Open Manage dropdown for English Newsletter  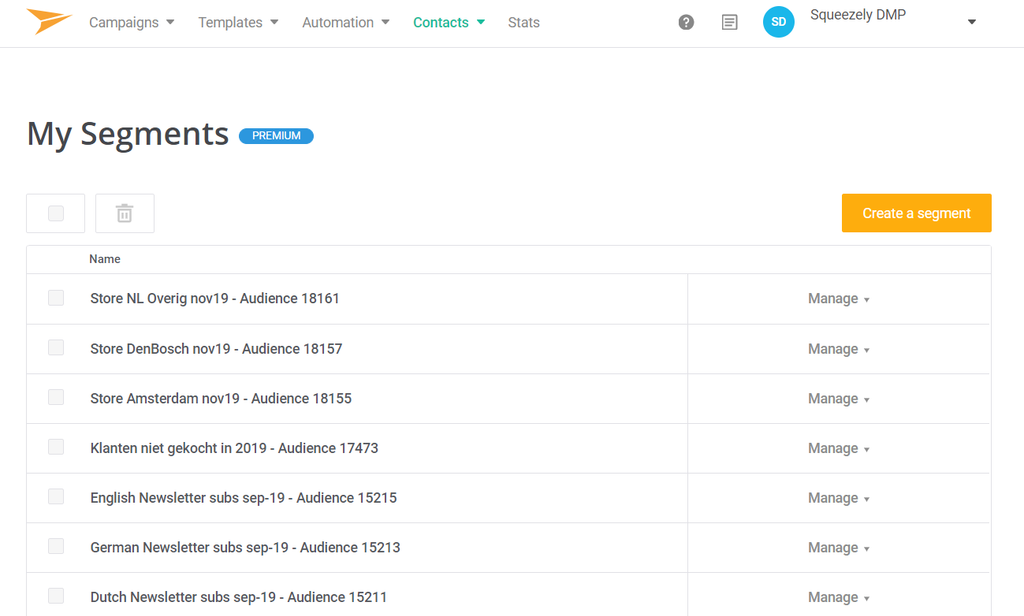(839, 498)
